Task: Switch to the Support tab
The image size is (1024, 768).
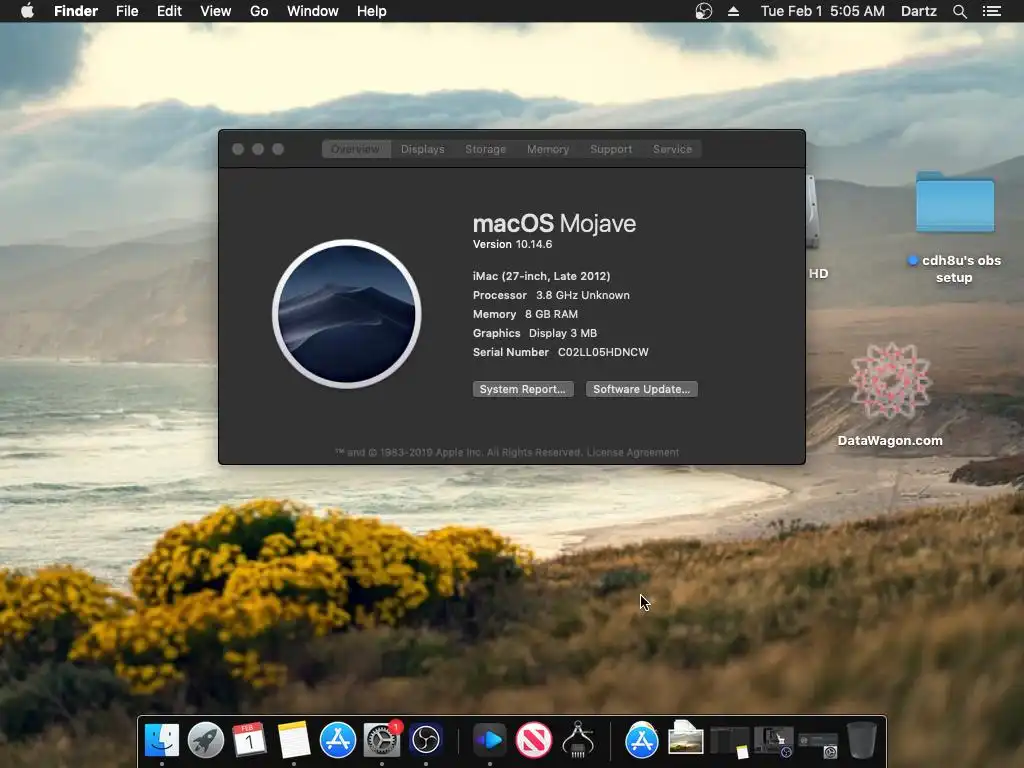Action: click(611, 149)
